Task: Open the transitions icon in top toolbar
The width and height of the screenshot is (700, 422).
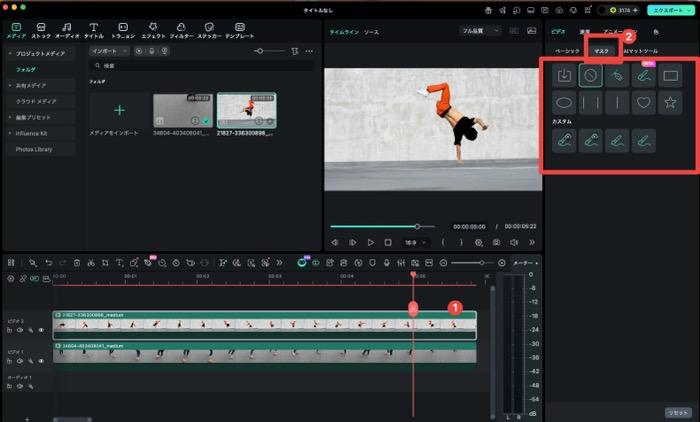Action: click(123, 30)
